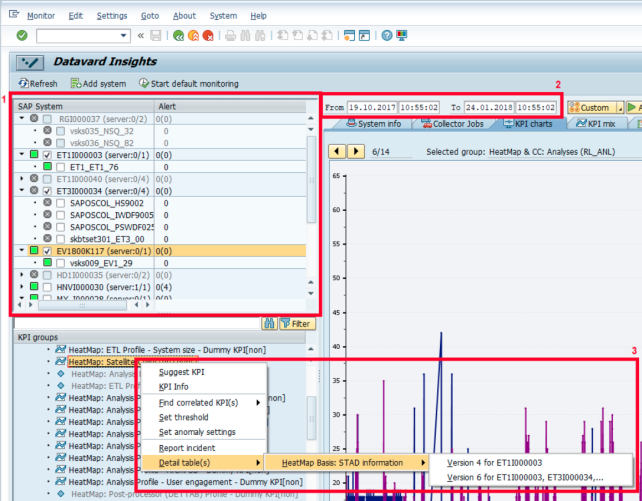Open the command field dropdown
The width and height of the screenshot is (642, 501).
pyautogui.click(x=123, y=36)
